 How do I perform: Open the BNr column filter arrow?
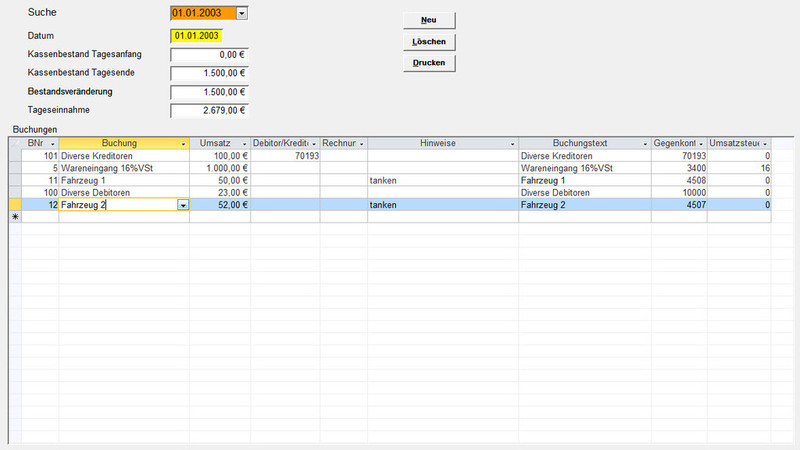pyautogui.click(x=53, y=144)
